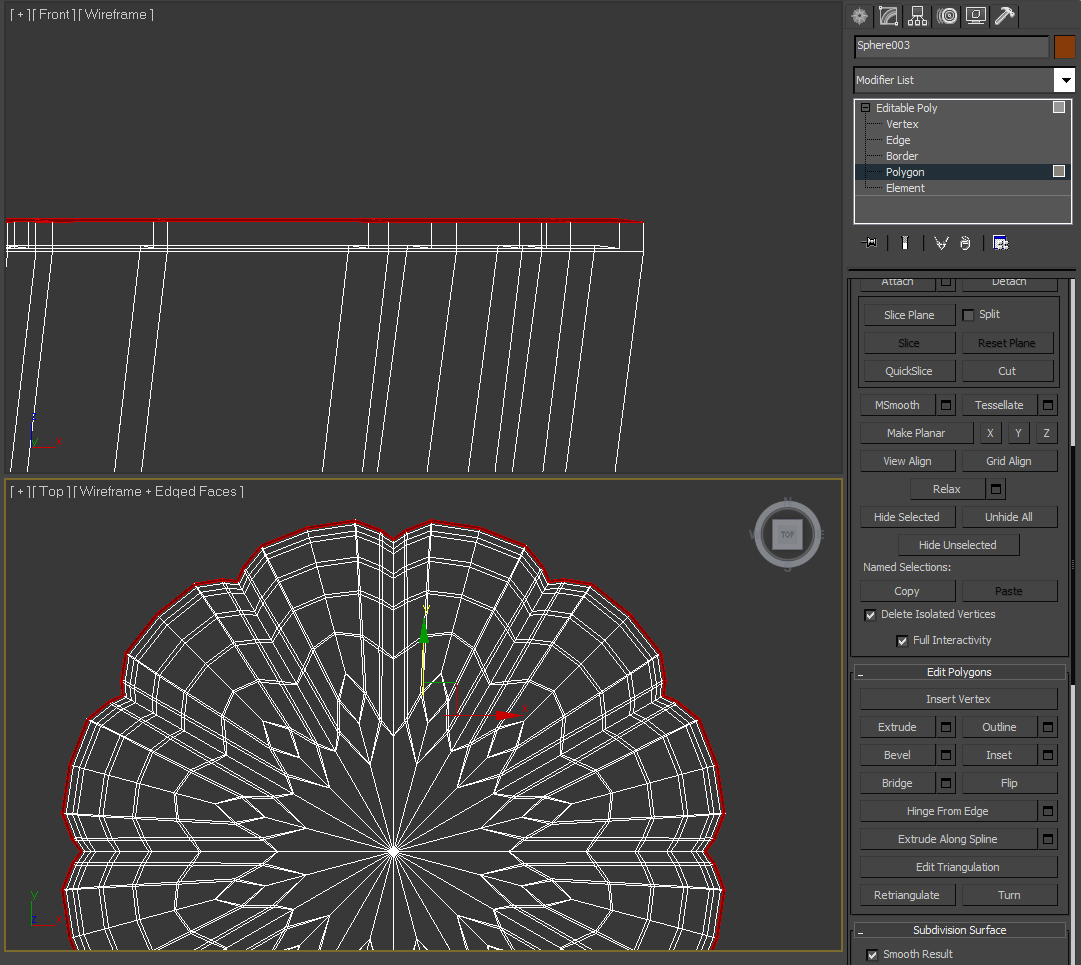Disable Full Interactivity checkbox
Viewport: 1081px width, 965px height.
tap(902, 641)
